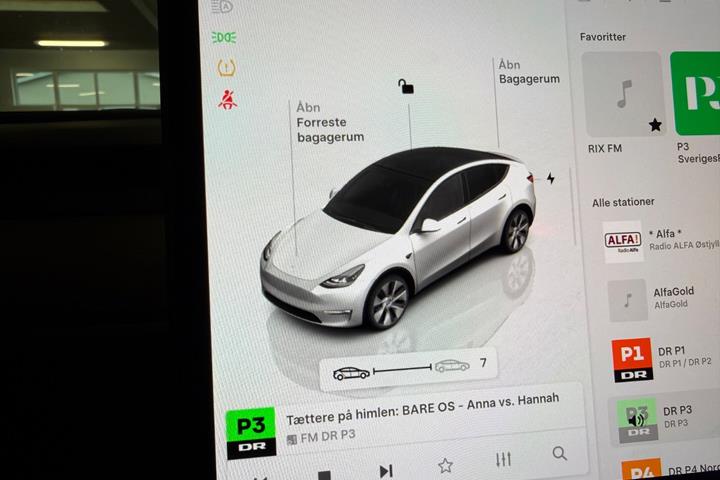Viewport: 720px width, 480px height.
Task: Open the rear Bagagerum
Action: coord(529,72)
